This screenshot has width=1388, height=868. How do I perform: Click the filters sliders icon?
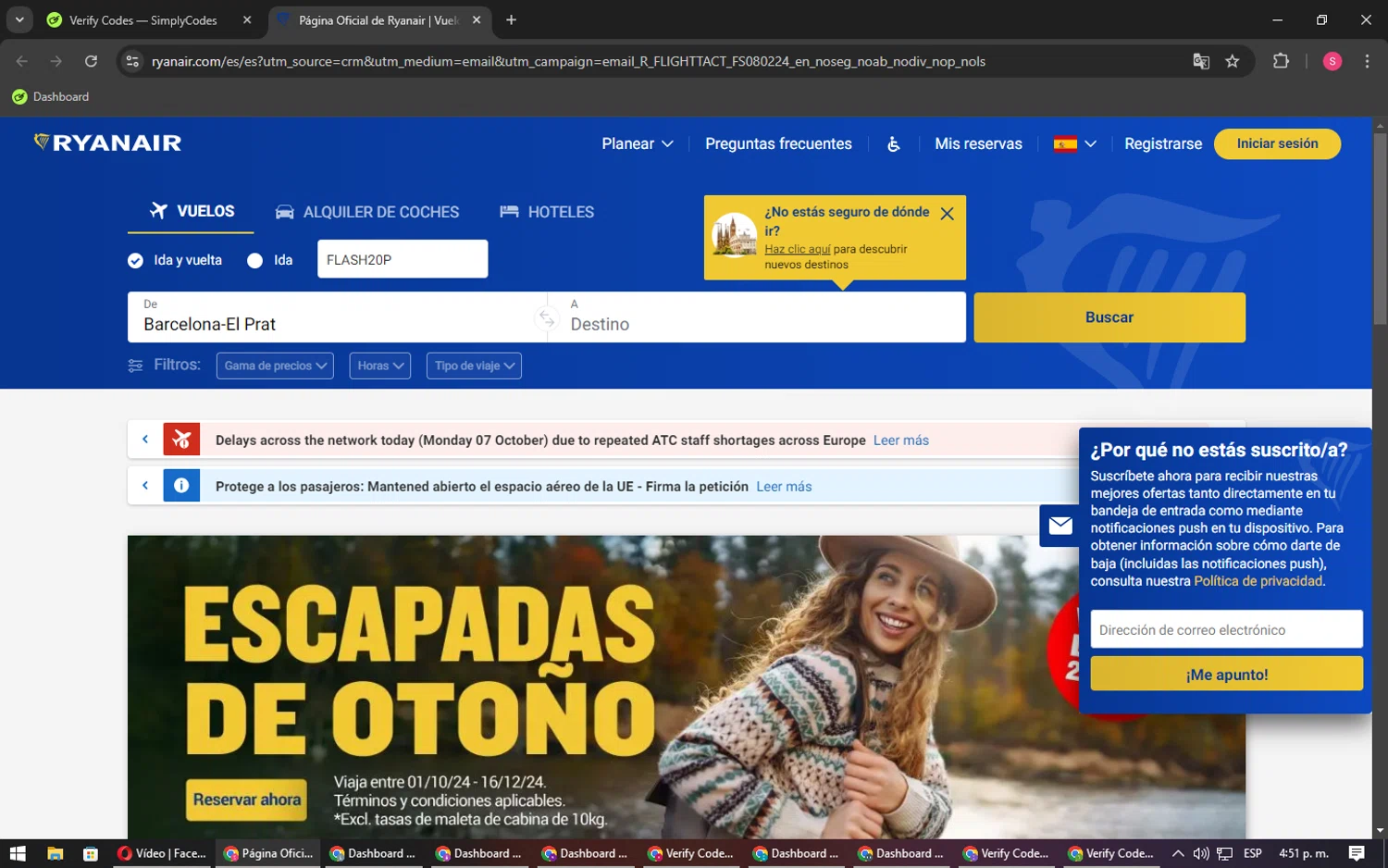(x=135, y=366)
